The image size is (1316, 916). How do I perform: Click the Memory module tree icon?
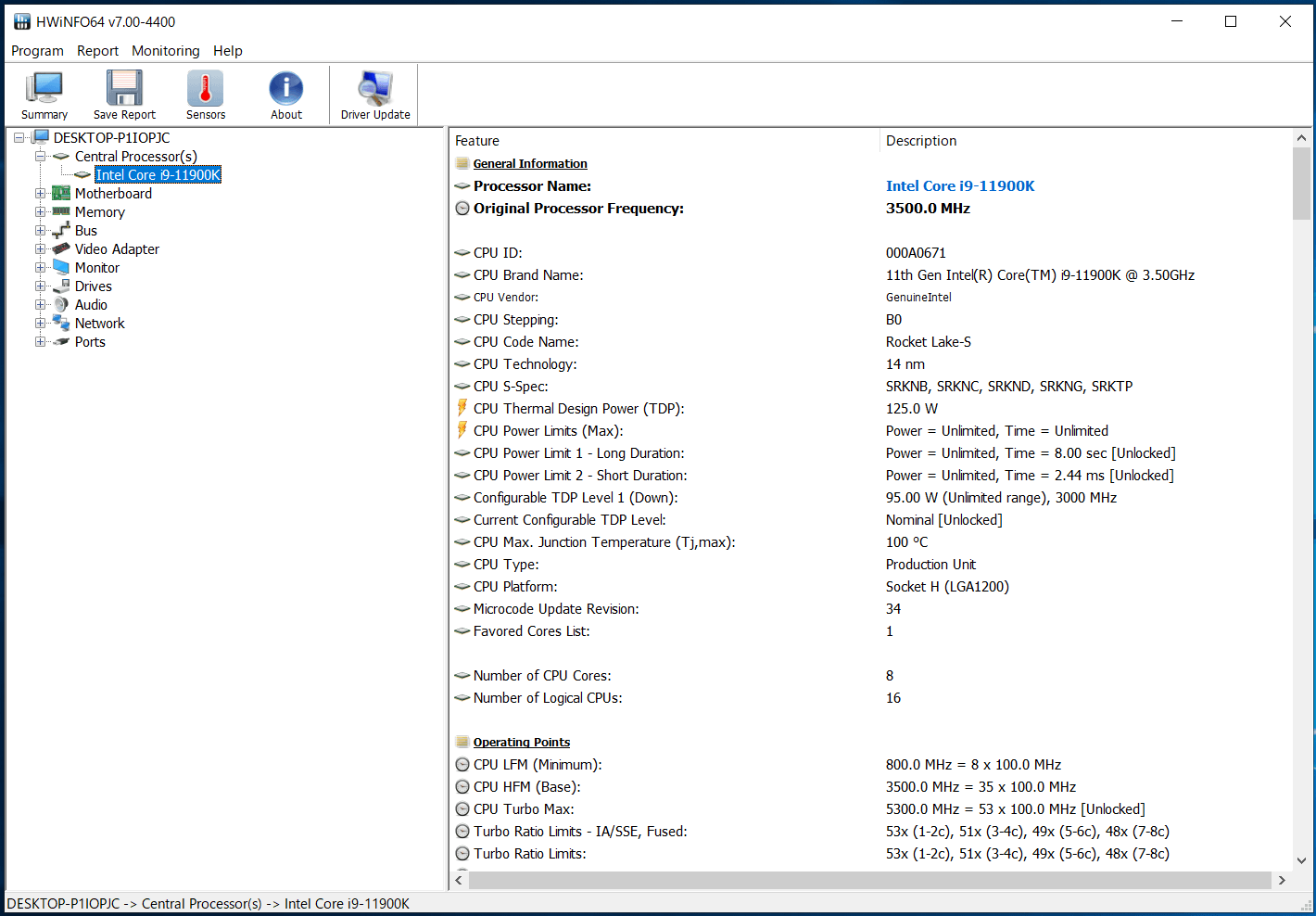click(61, 211)
